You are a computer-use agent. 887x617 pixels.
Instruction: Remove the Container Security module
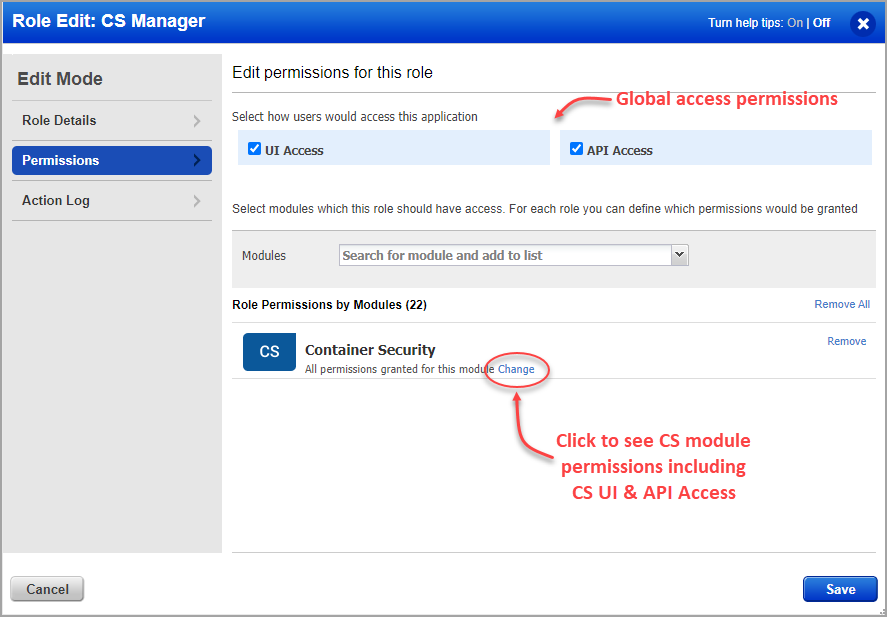tap(846, 341)
